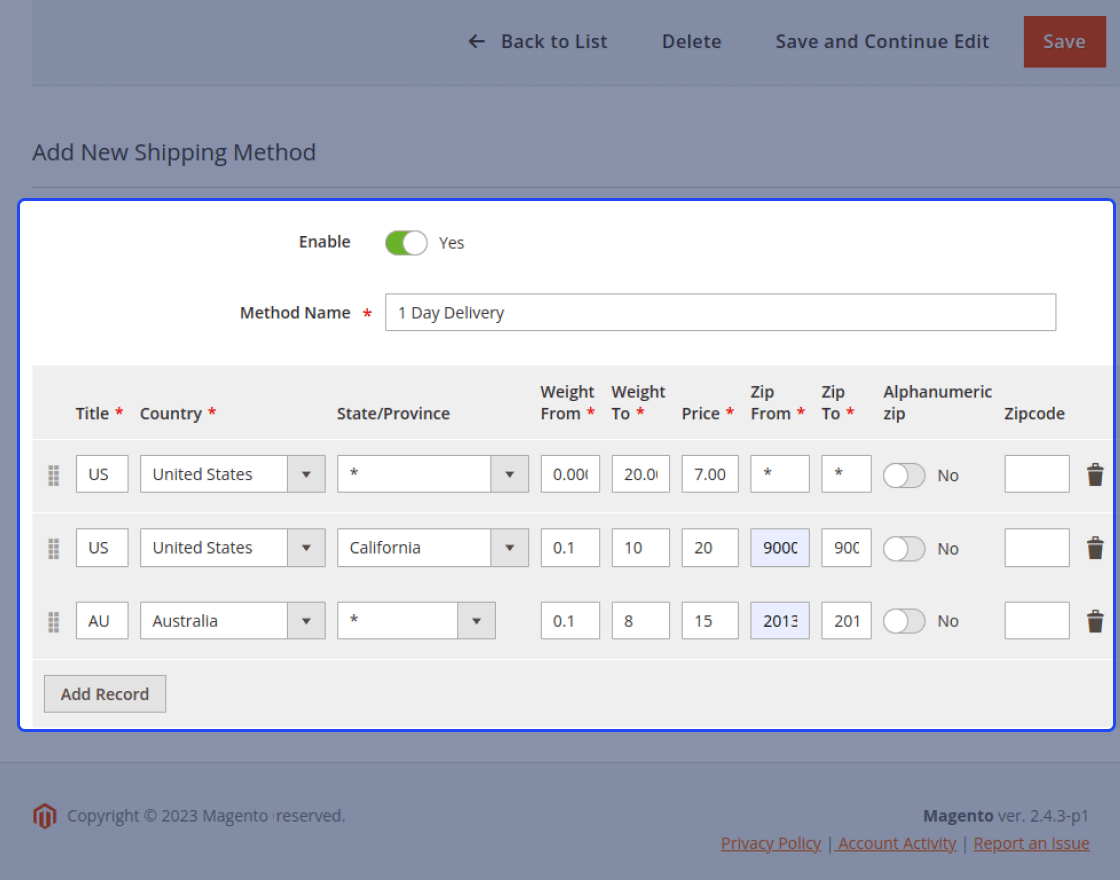Click the Add Record button

pyautogui.click(x=105, y=694)
